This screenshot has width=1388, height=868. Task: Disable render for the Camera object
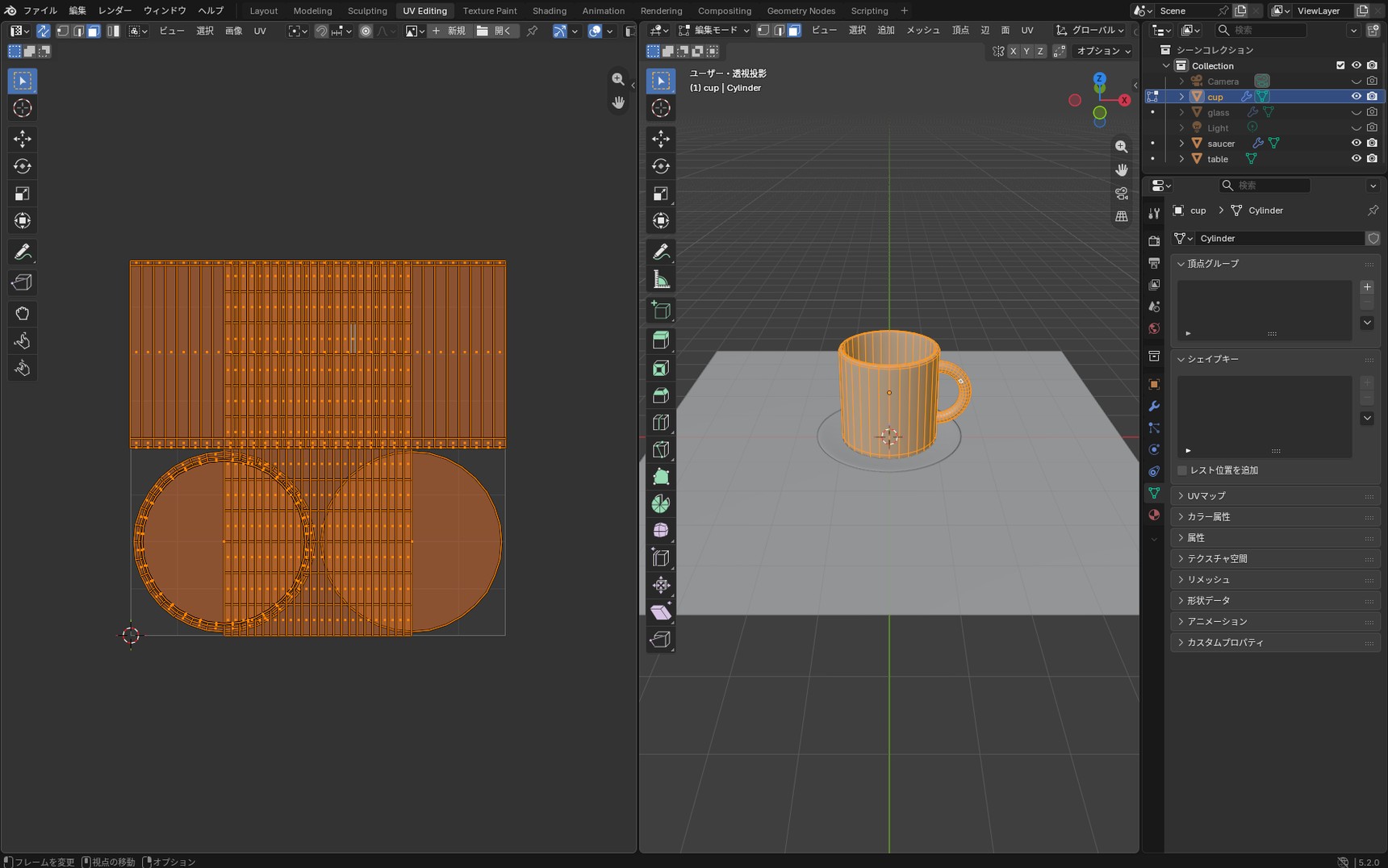(x=1372, y=81)
